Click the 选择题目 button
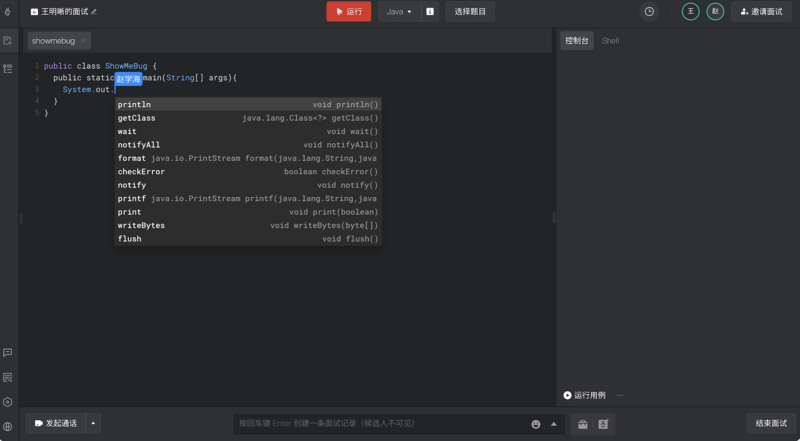The height and width of the screenshot is (441, 800). [469, 12]
